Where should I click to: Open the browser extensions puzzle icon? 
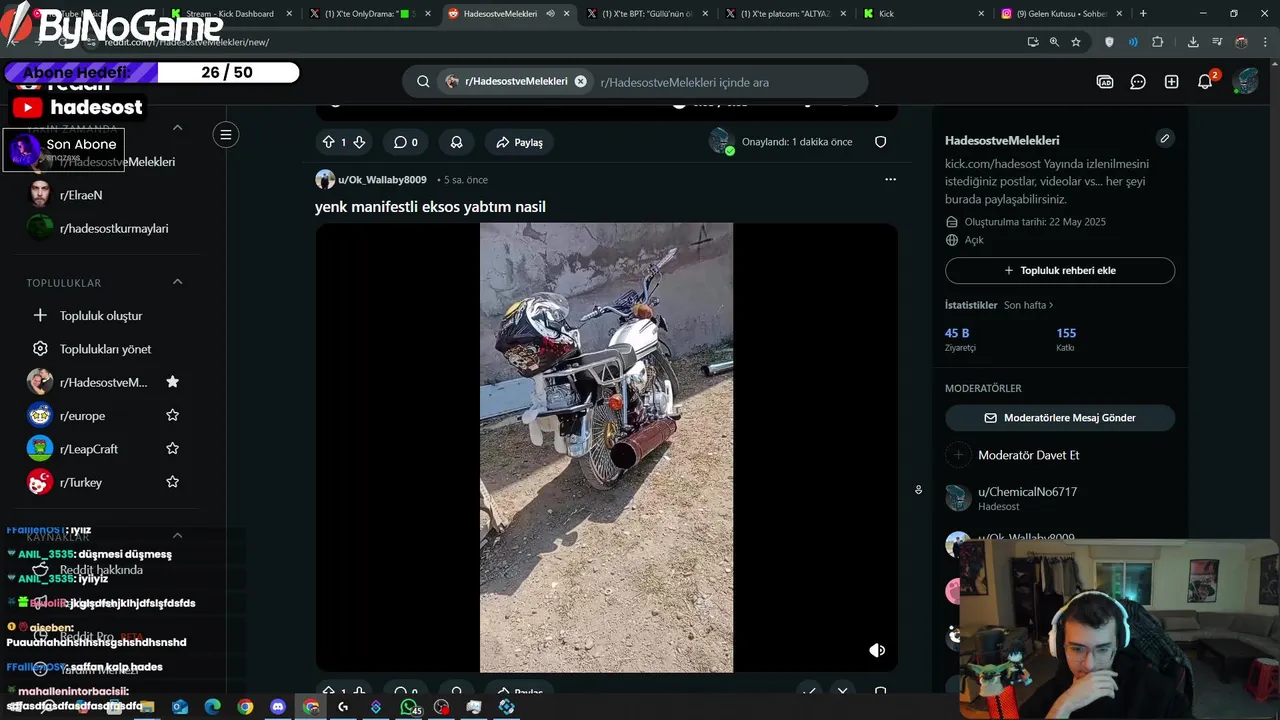(x=1158, y=42)
